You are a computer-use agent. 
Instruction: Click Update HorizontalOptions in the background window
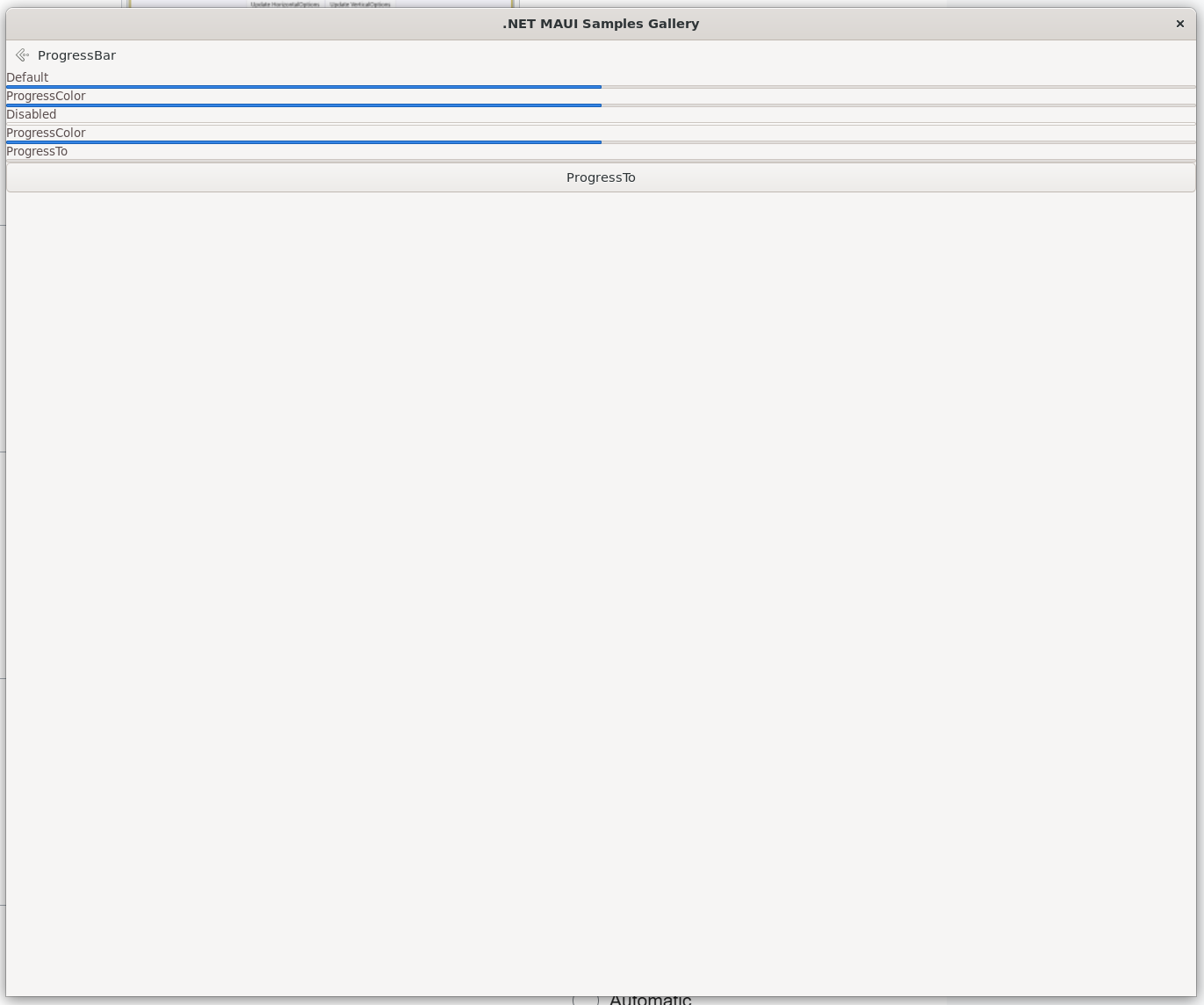(x=285, y=4)
